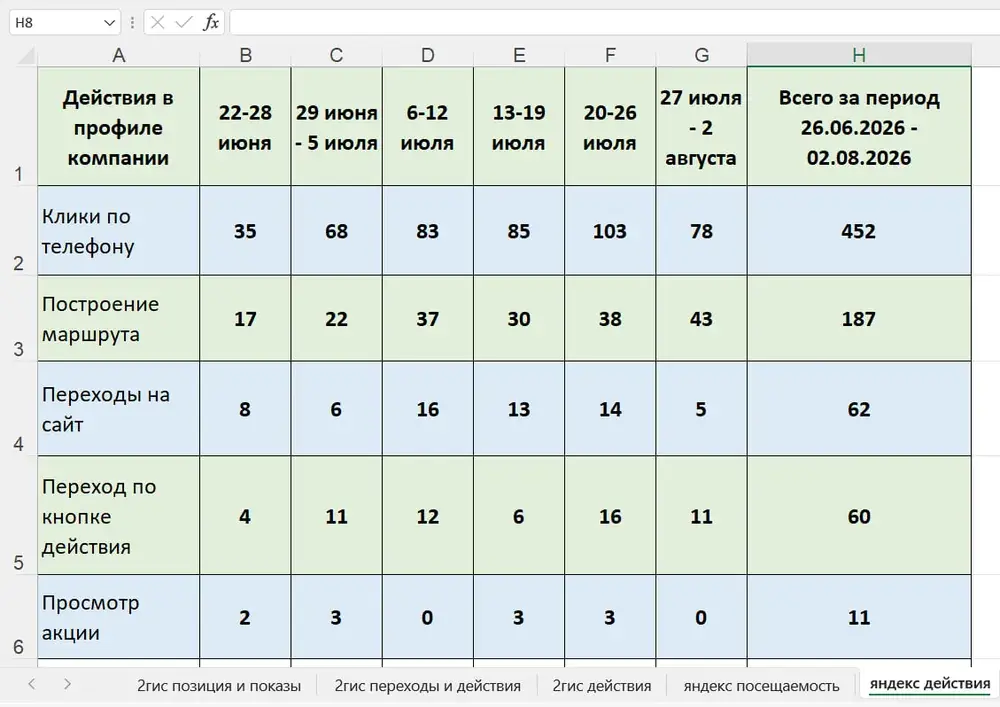Open the "2гис переходы и действия" sheet tab
Image resolution: width=1000 pixels, height=707 pixels.
427,686
